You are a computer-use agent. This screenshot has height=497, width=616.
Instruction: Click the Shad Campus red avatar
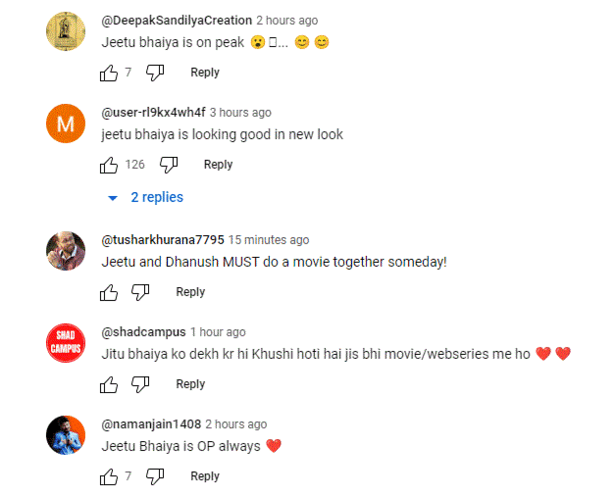click(x=66, y=344)
